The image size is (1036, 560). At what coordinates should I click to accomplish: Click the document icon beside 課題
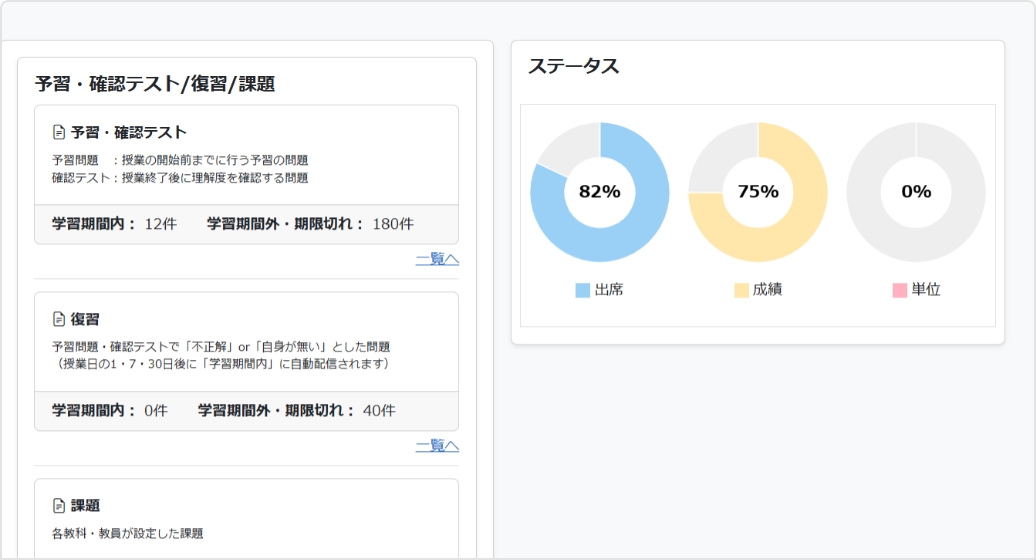tap(58, 506)
